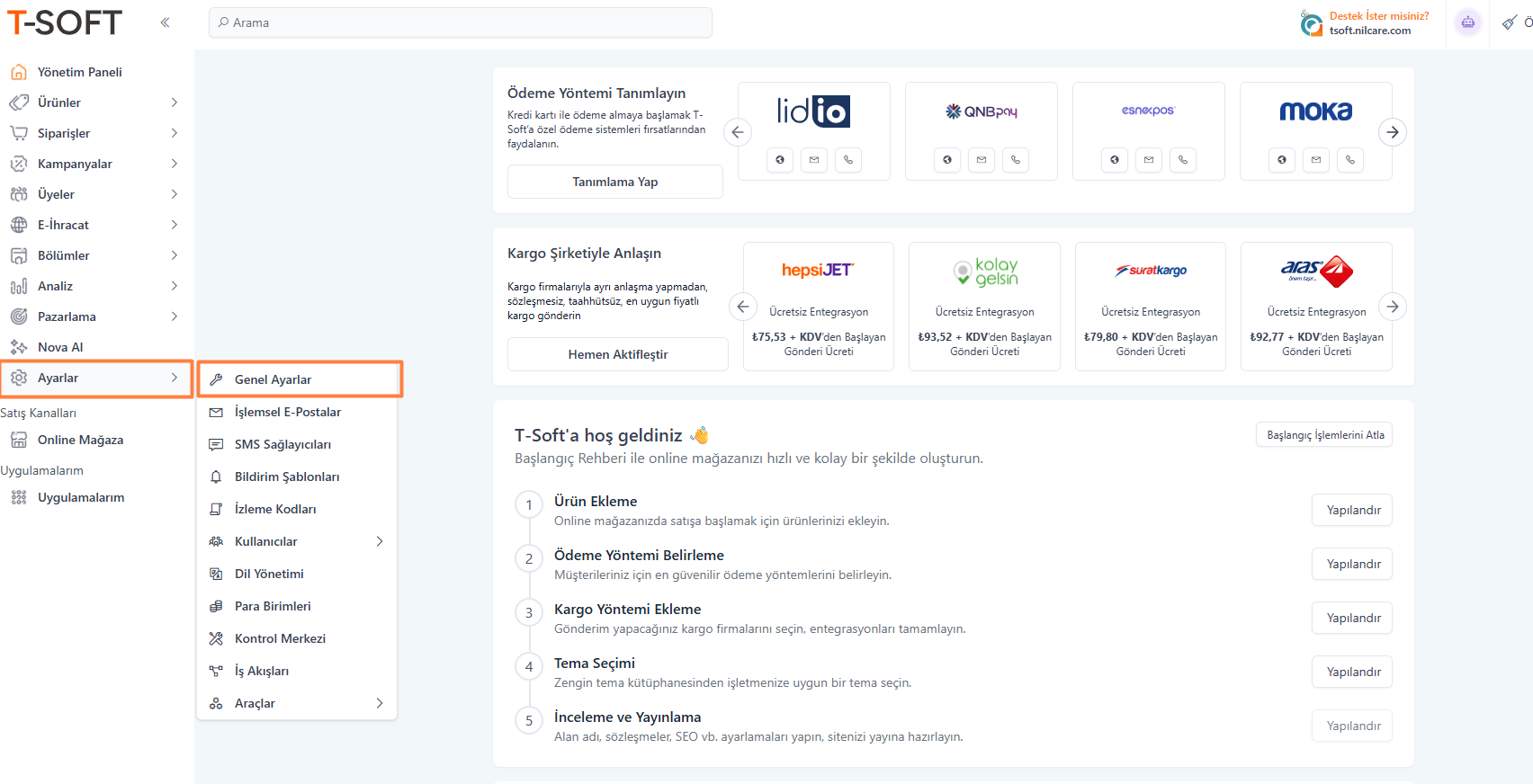
Task: Click the Tanımlama Yap button
Action: pos(614,182)
